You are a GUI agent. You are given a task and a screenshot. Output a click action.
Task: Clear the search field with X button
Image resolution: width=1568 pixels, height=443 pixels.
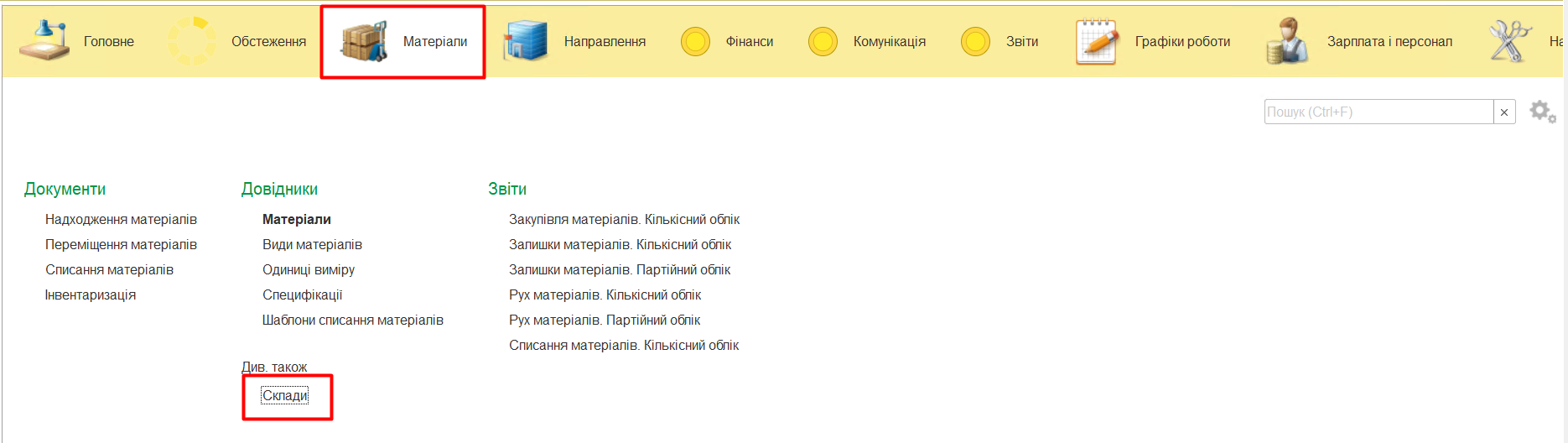(1504, 112)
